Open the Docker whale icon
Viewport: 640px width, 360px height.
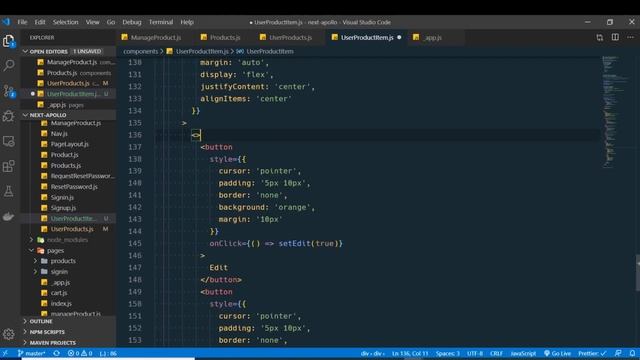click(x=9, y=216)
